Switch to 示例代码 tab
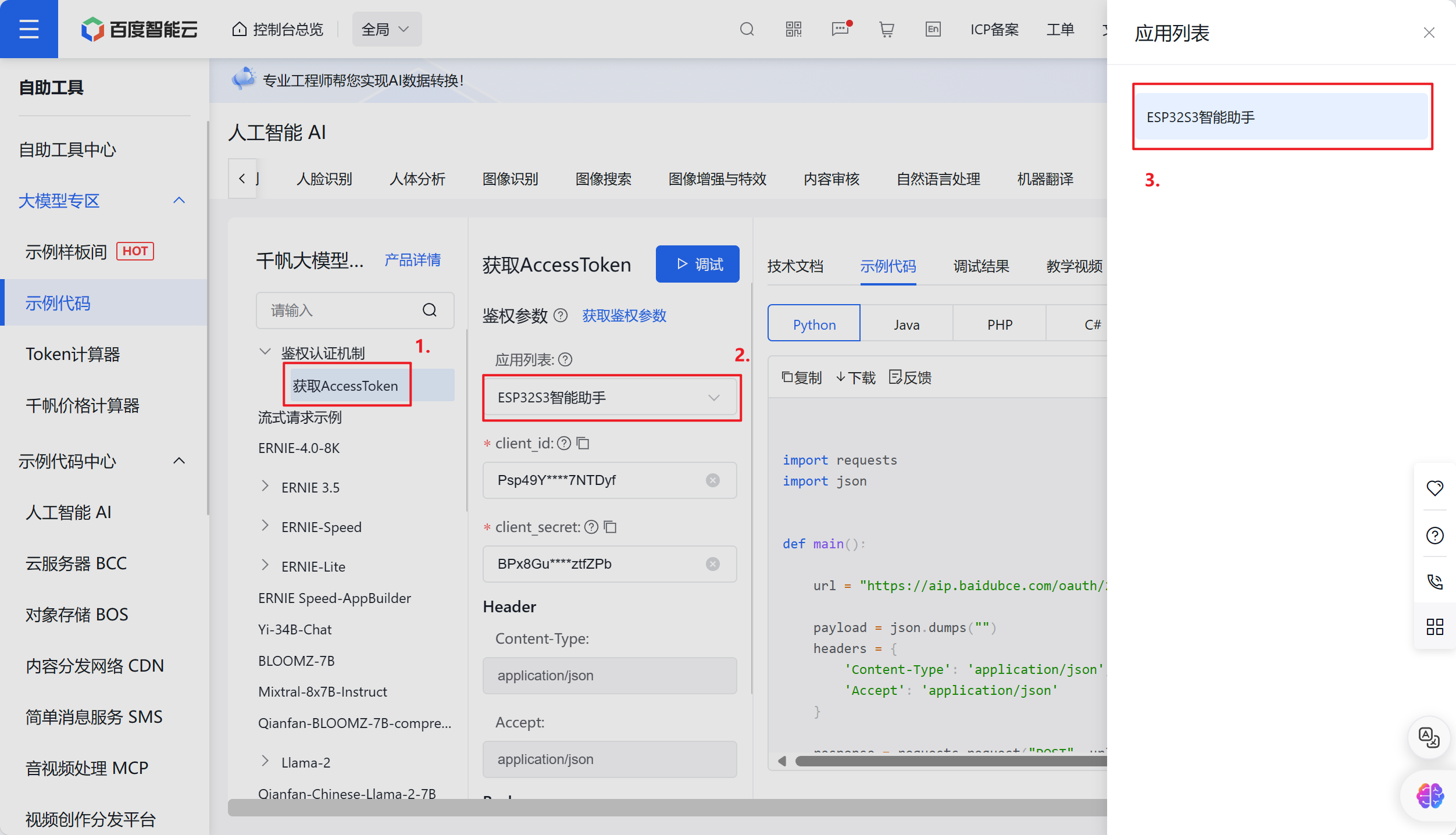The height and width of the screenshot is (835, 1456). pyautogui.click(x=888, y=266)
